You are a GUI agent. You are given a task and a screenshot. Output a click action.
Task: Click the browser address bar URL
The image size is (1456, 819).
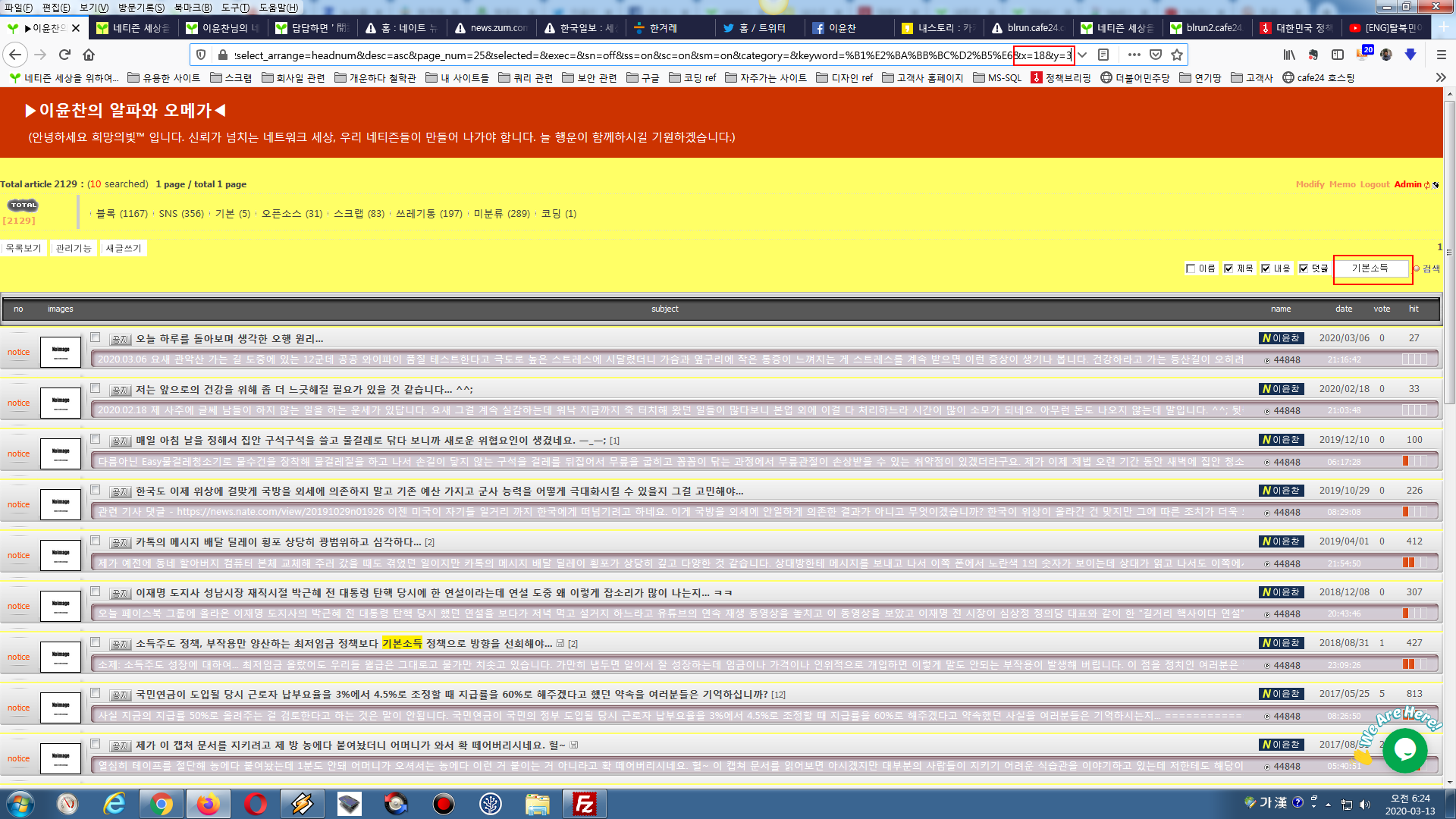[652, 55]
